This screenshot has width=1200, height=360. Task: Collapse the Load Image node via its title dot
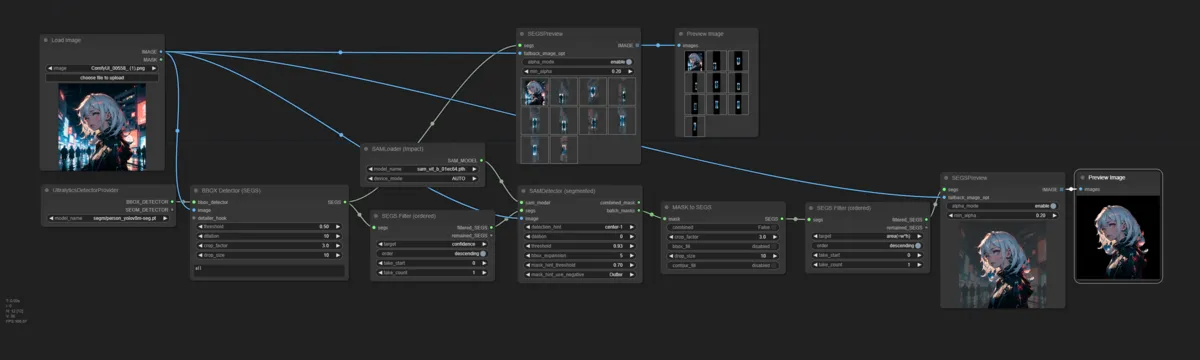46,40
